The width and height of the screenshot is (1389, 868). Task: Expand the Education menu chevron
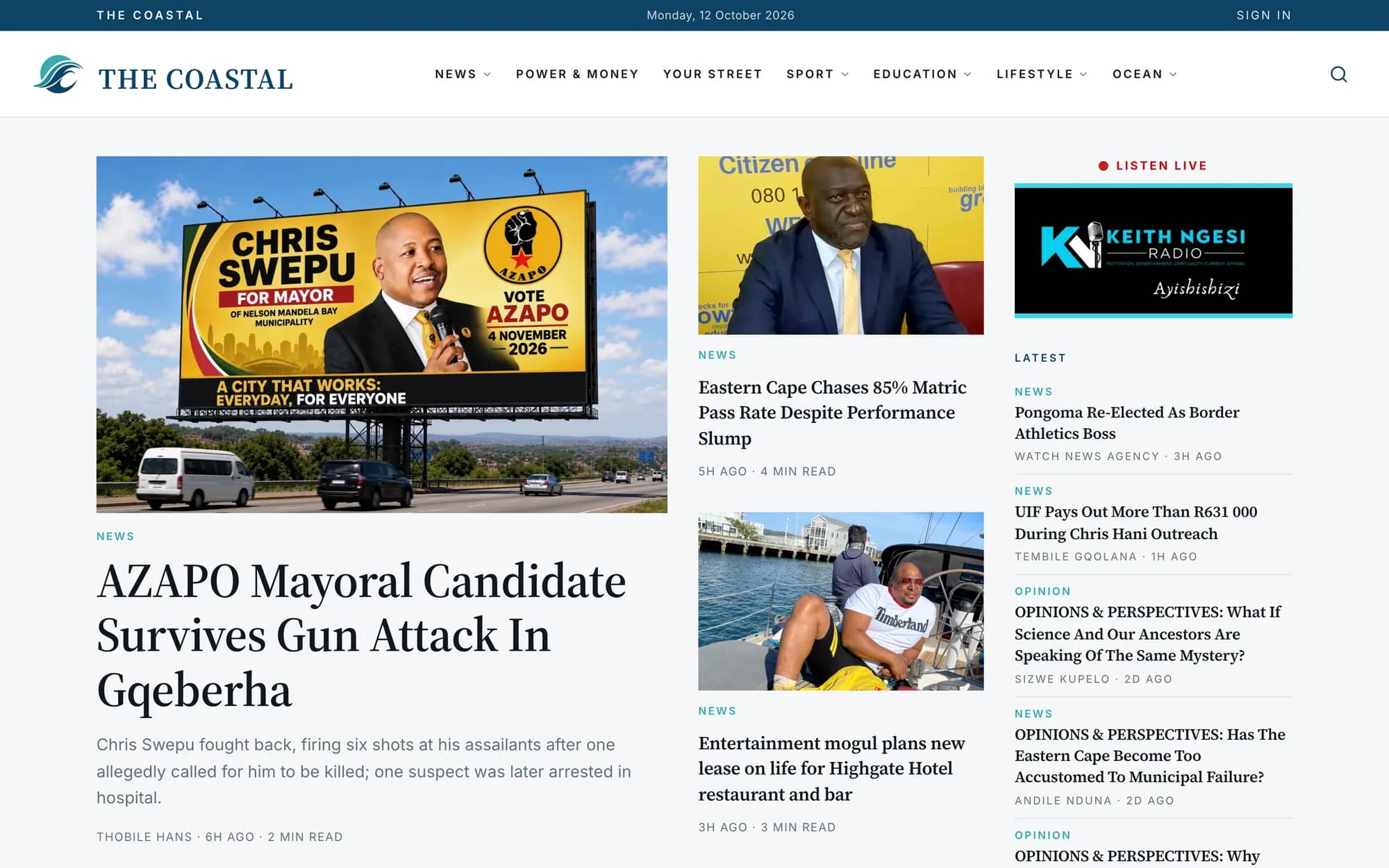coord(967,74)
